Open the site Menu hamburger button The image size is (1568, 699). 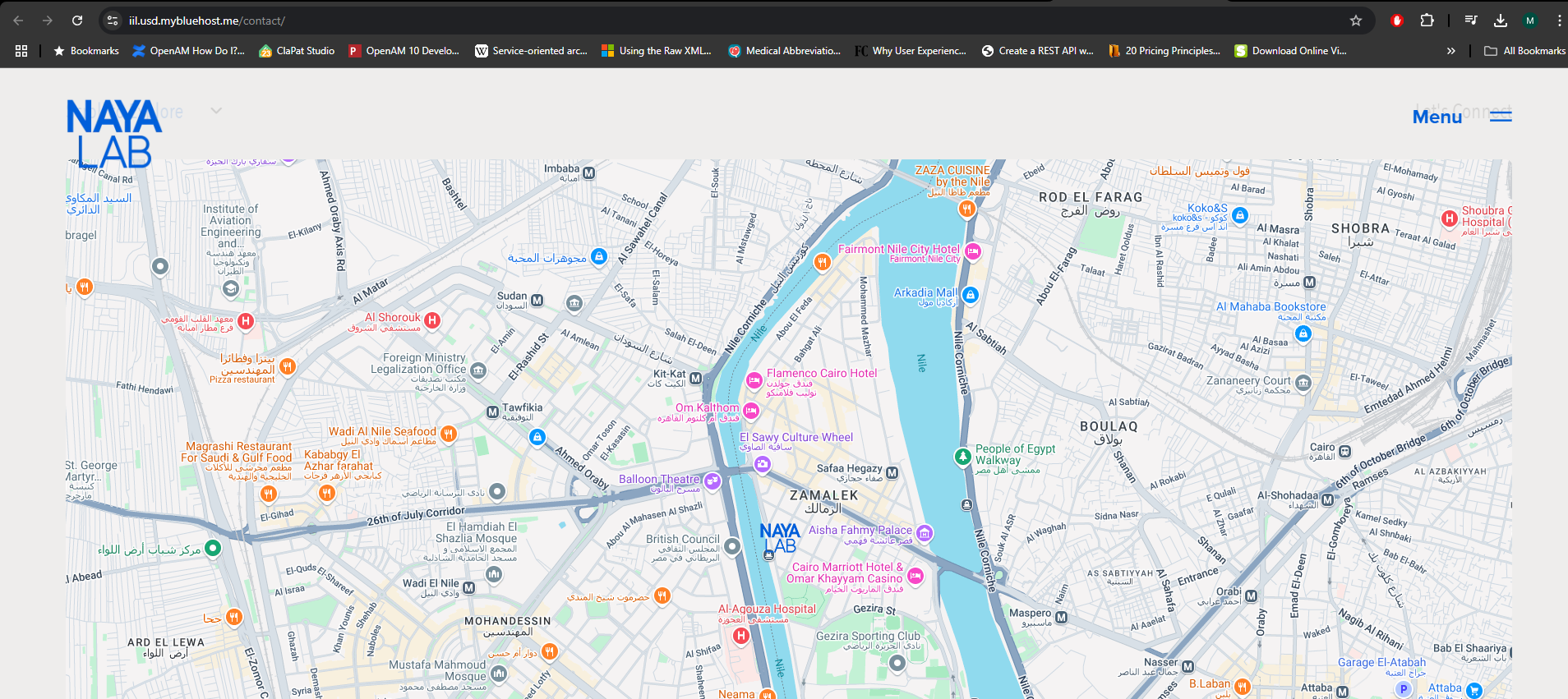pyautogui.click(x=1462, y=117)
